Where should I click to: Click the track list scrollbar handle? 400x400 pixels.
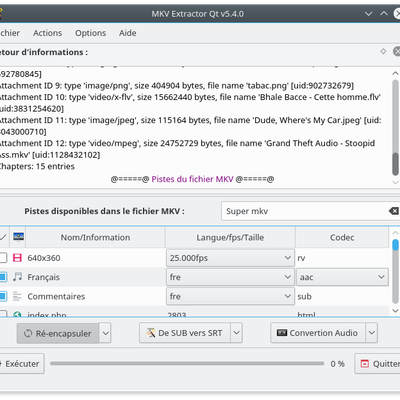395,245
